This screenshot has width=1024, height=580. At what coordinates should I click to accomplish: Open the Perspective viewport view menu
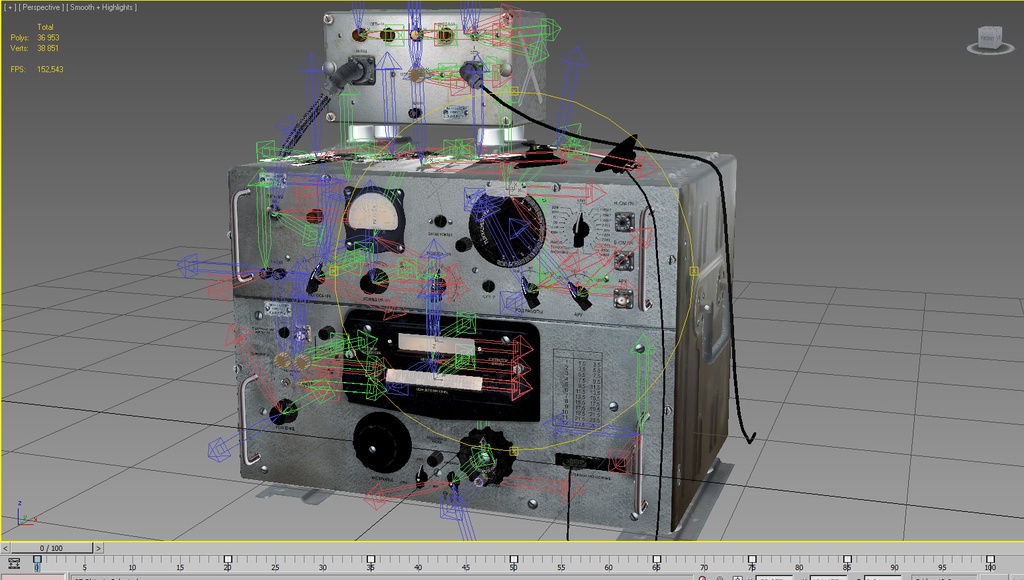[41, 7]
